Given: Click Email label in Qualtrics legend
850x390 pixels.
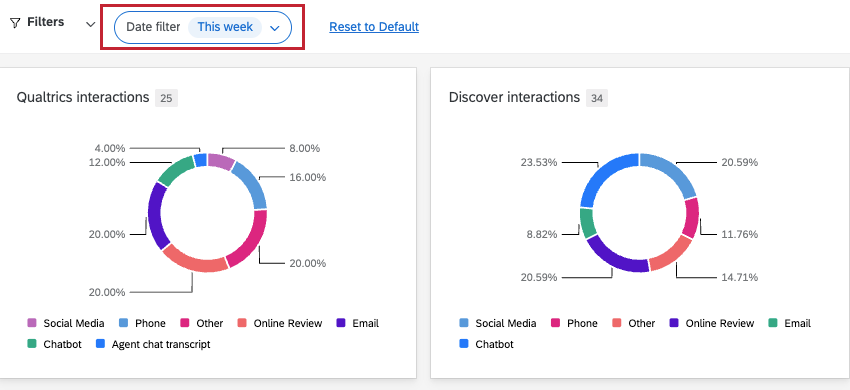Looking at the screenshot, I should tap(365, 323).
